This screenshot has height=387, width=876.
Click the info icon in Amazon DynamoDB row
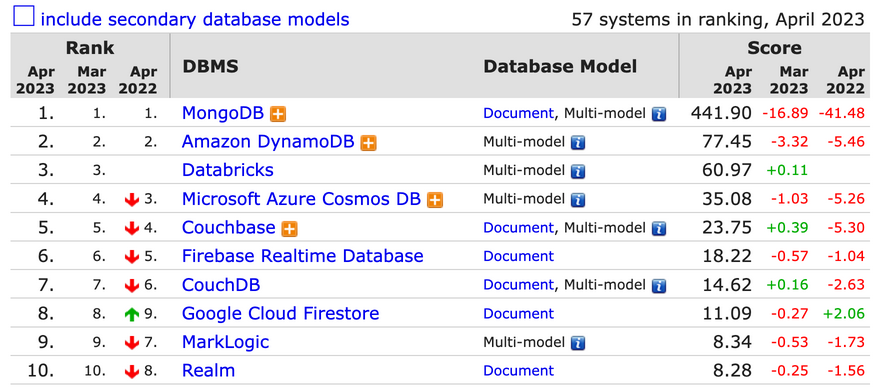coord(578,143)
